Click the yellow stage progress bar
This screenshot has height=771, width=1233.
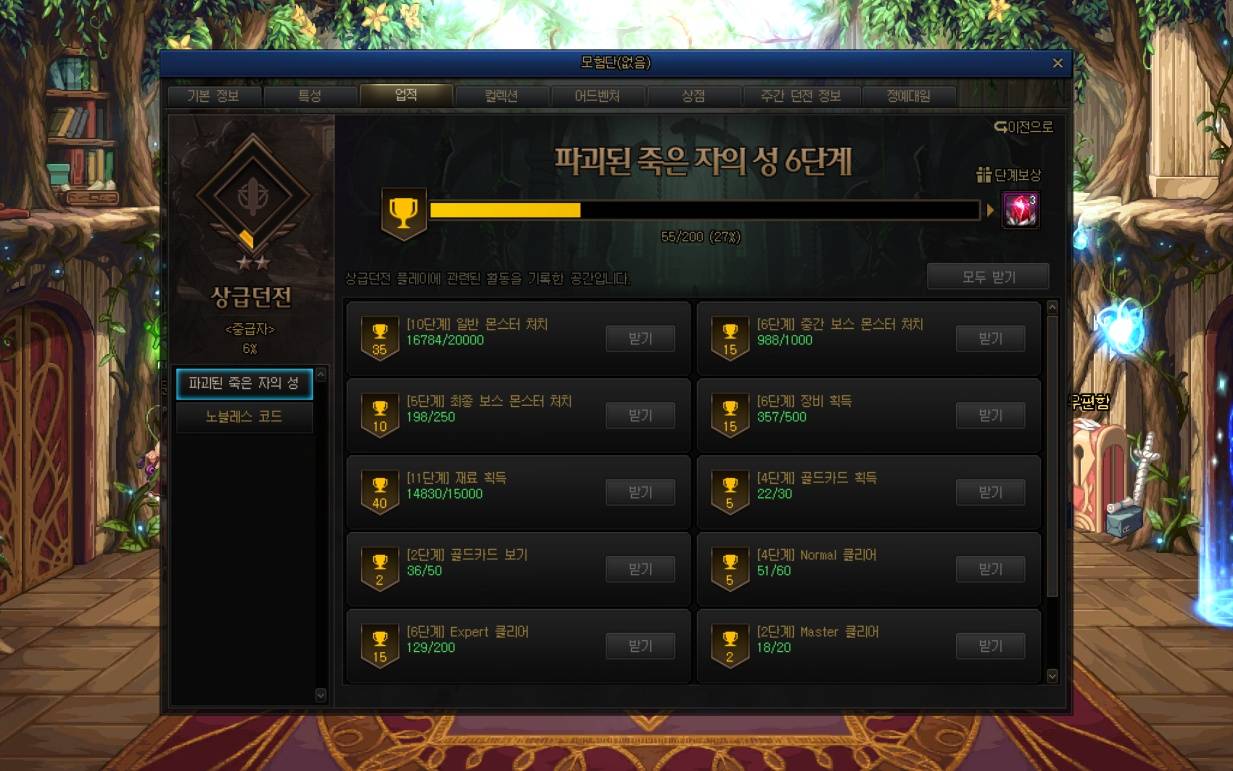(x=704, y=210)
